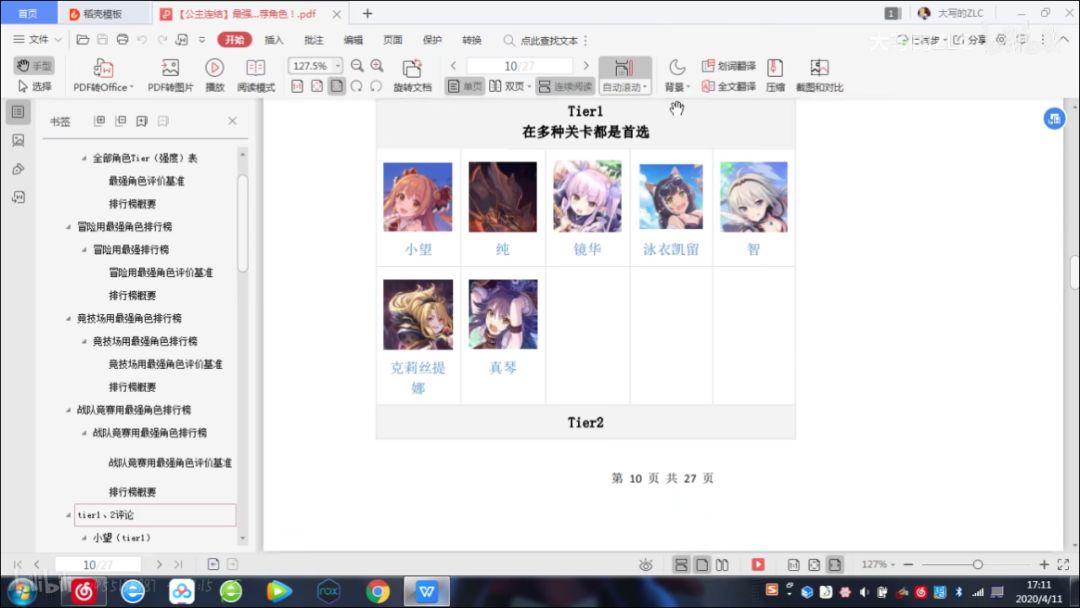The height and width of the screenshot is (608, 1080).
Task: Close the bookmarks panel
Action: (232, 120)
